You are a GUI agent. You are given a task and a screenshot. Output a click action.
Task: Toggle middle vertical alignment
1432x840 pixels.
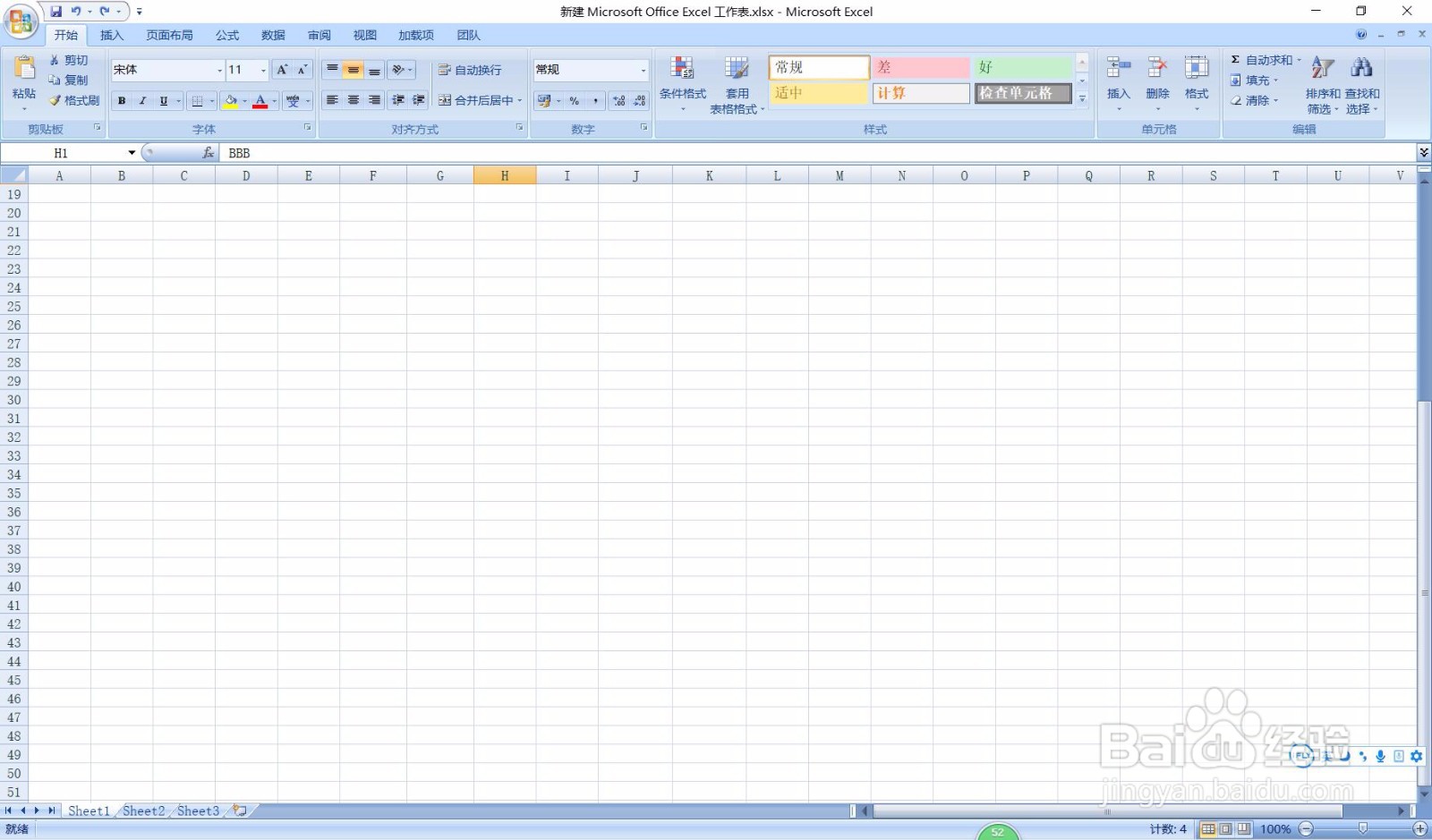click(354, 70)
